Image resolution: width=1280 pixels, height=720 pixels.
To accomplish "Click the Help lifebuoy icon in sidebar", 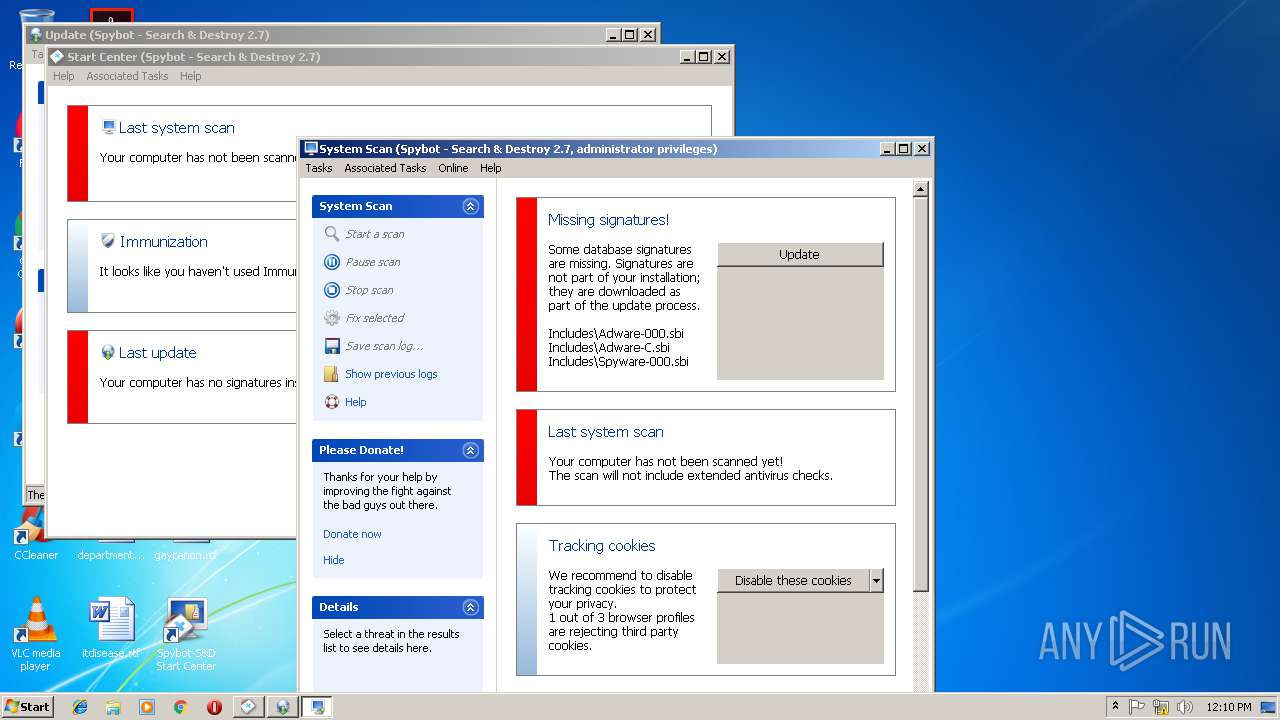I will (x=332, y=402).
